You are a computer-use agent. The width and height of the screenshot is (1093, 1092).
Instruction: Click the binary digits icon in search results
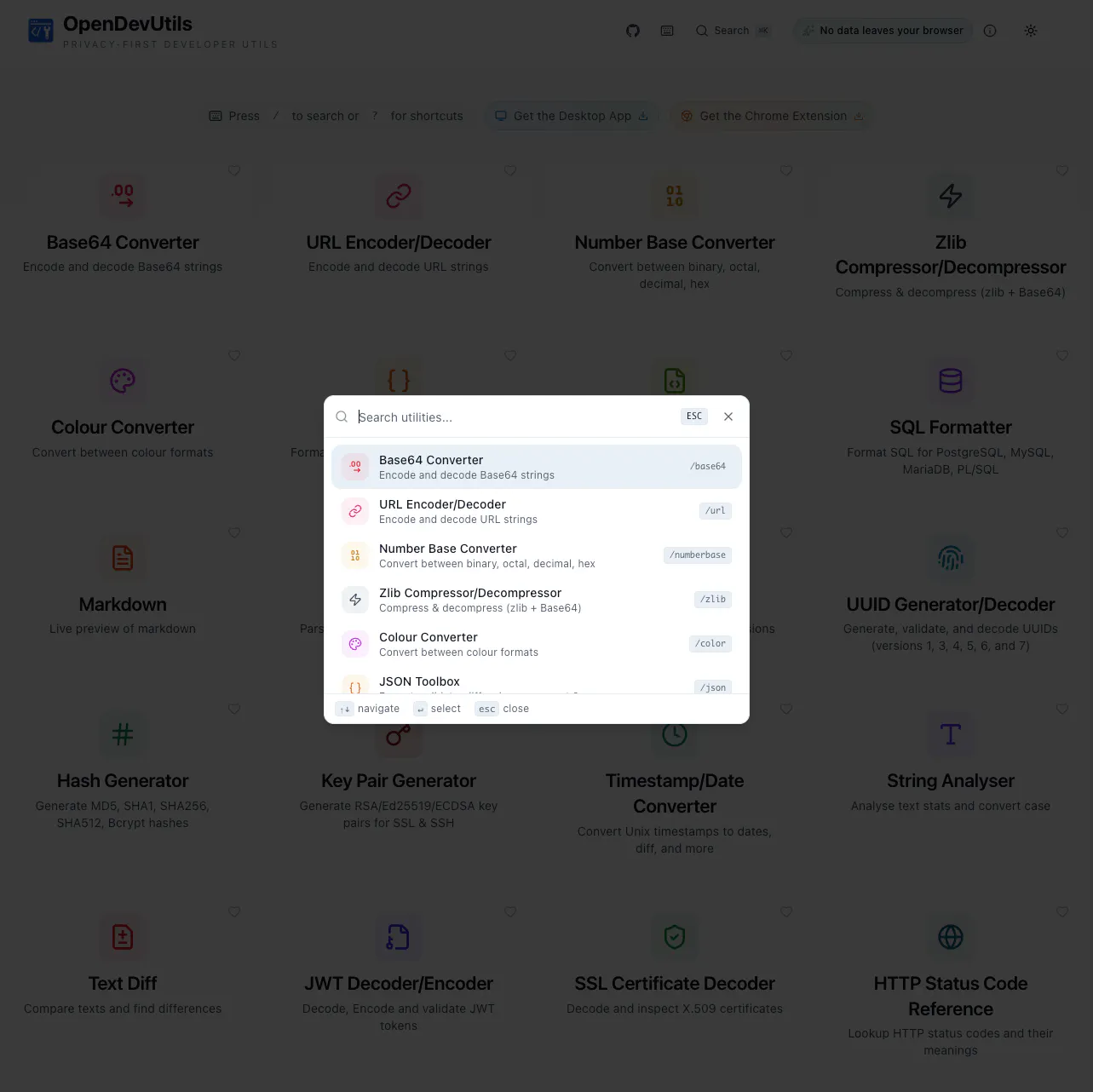tap(355, 555)
